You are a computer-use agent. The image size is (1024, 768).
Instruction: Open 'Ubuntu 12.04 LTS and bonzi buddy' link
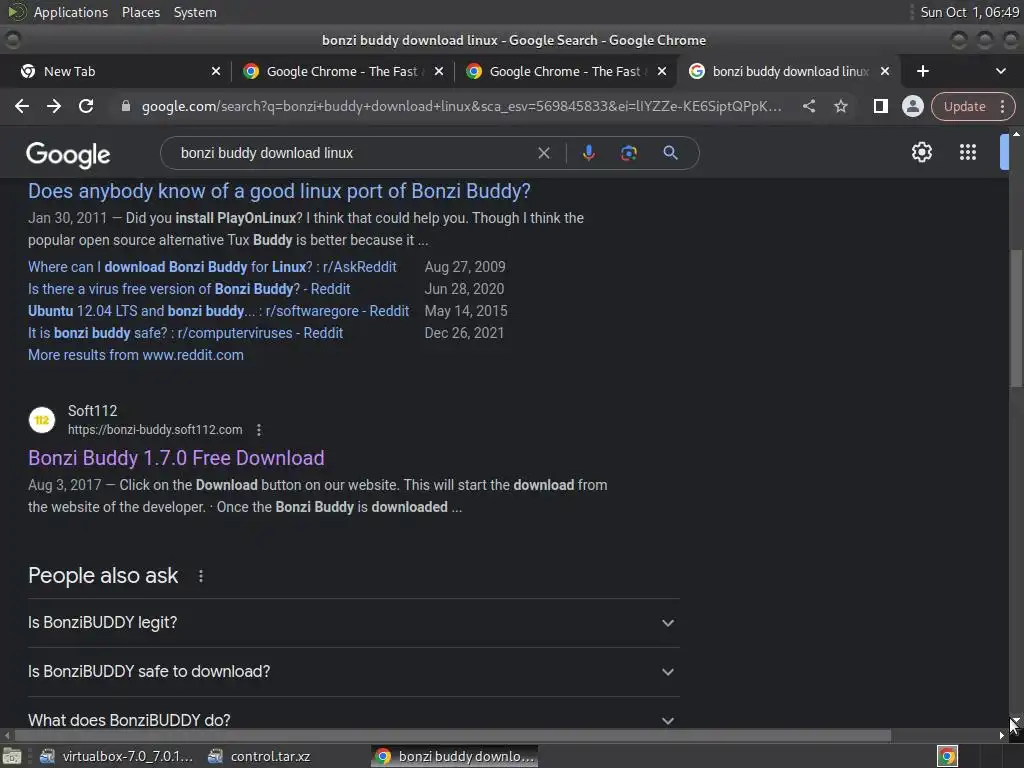[x=219, y=312]
